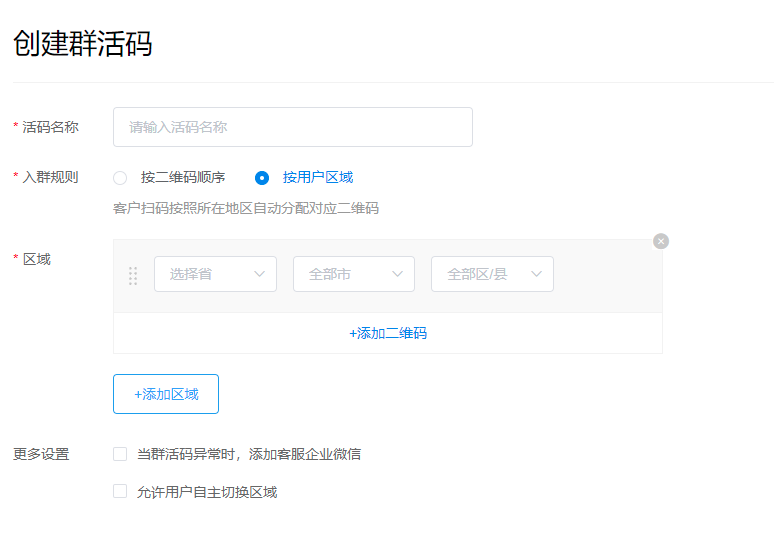The image size is (774, 557).
Task: Select the 按二维码顺序 radio button
Action: pyautogui.click(x=120, y=178)
